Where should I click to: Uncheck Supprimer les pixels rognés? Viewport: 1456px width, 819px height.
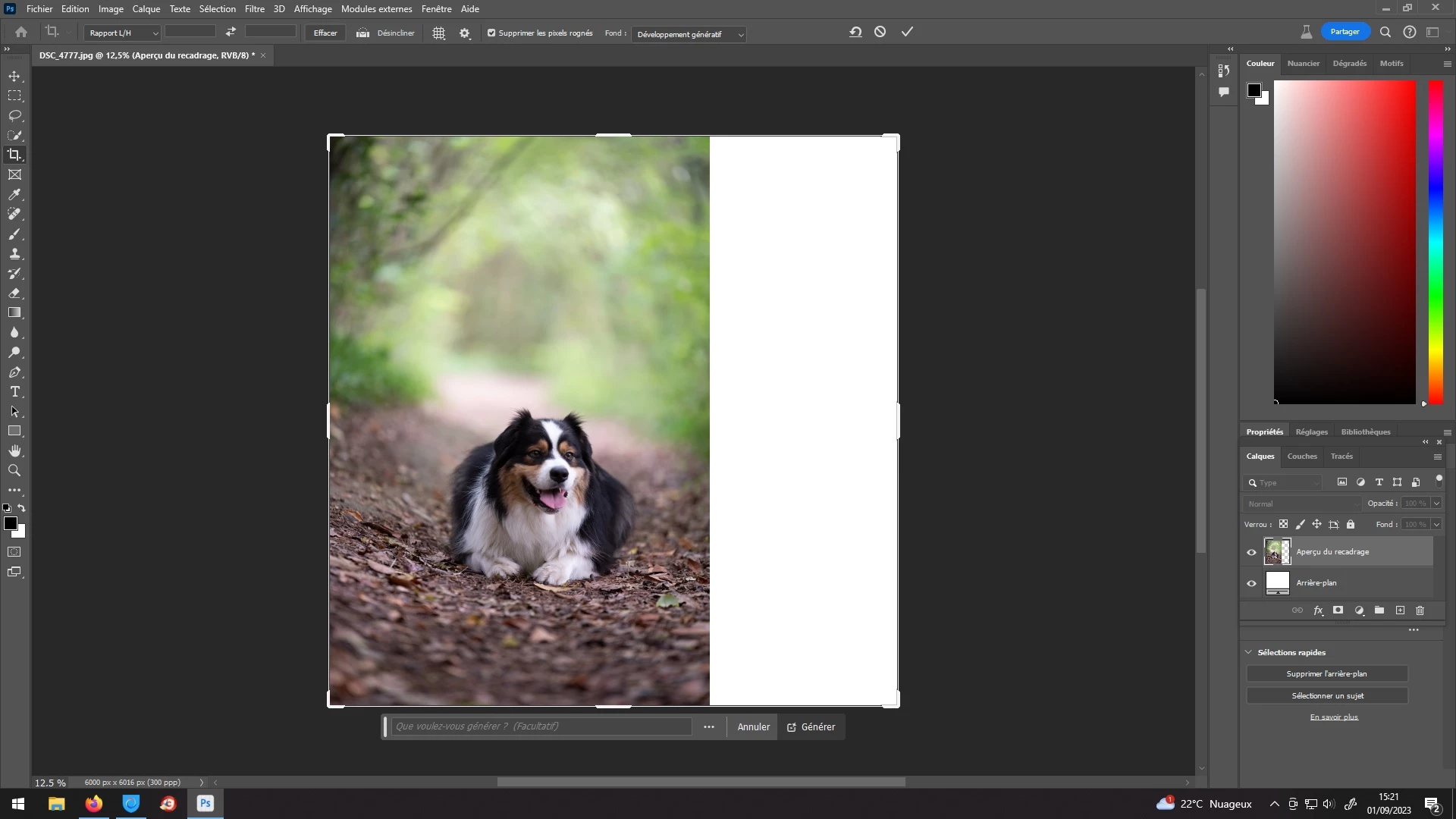click(491, 33)
